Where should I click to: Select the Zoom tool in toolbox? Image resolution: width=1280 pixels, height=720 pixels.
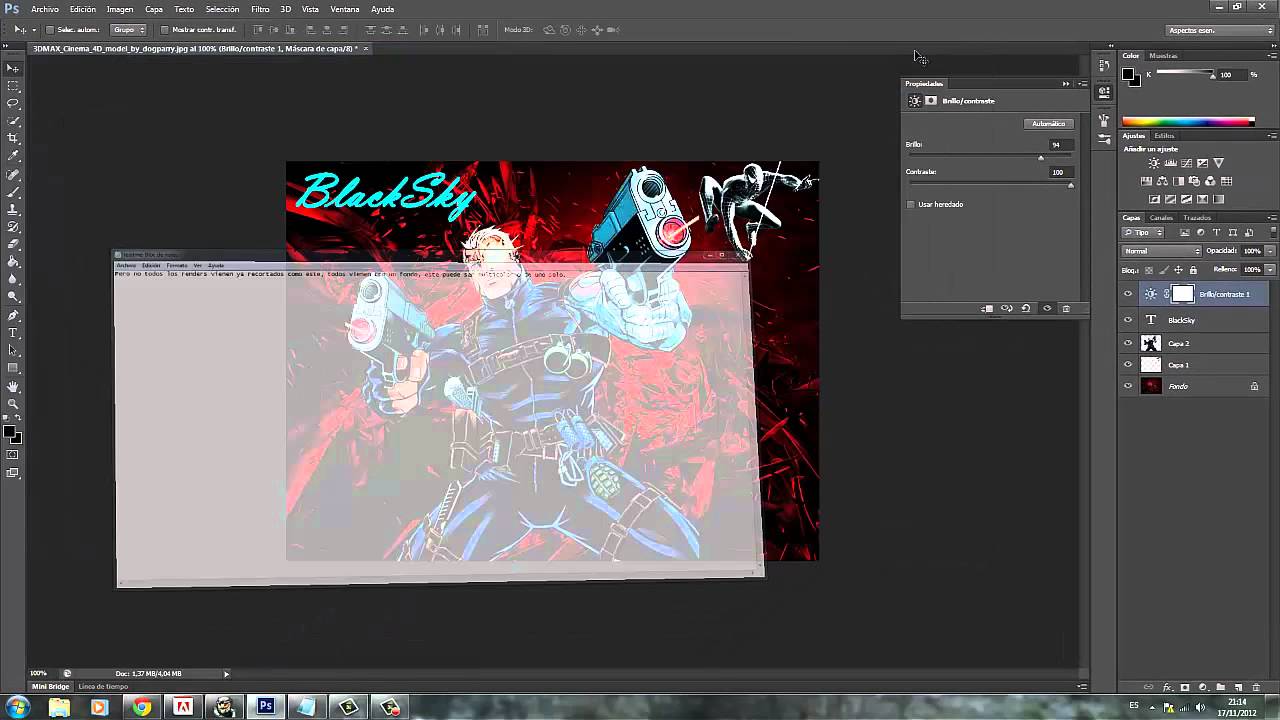click(x=13, y=404)
